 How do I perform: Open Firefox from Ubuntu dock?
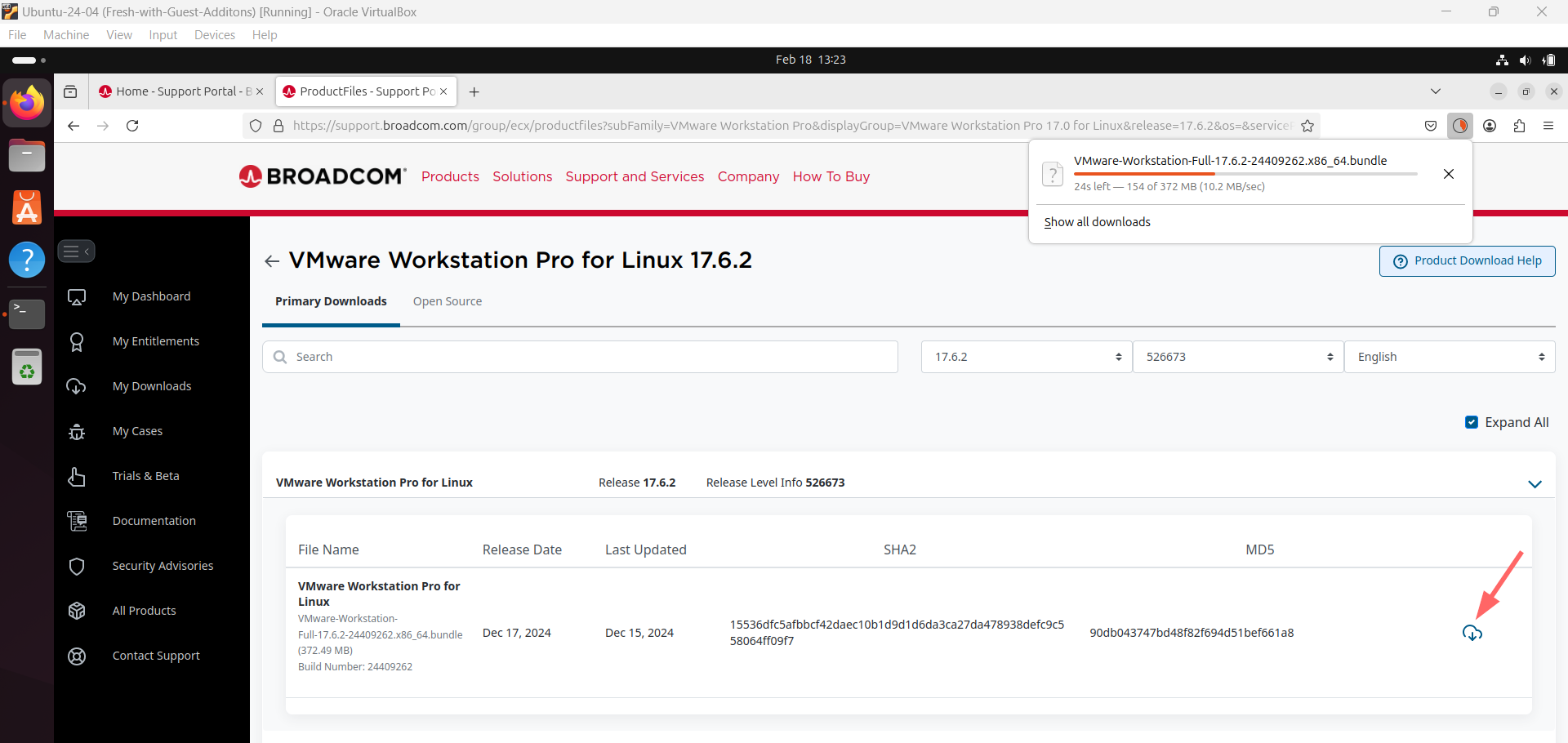click(27, 104)
